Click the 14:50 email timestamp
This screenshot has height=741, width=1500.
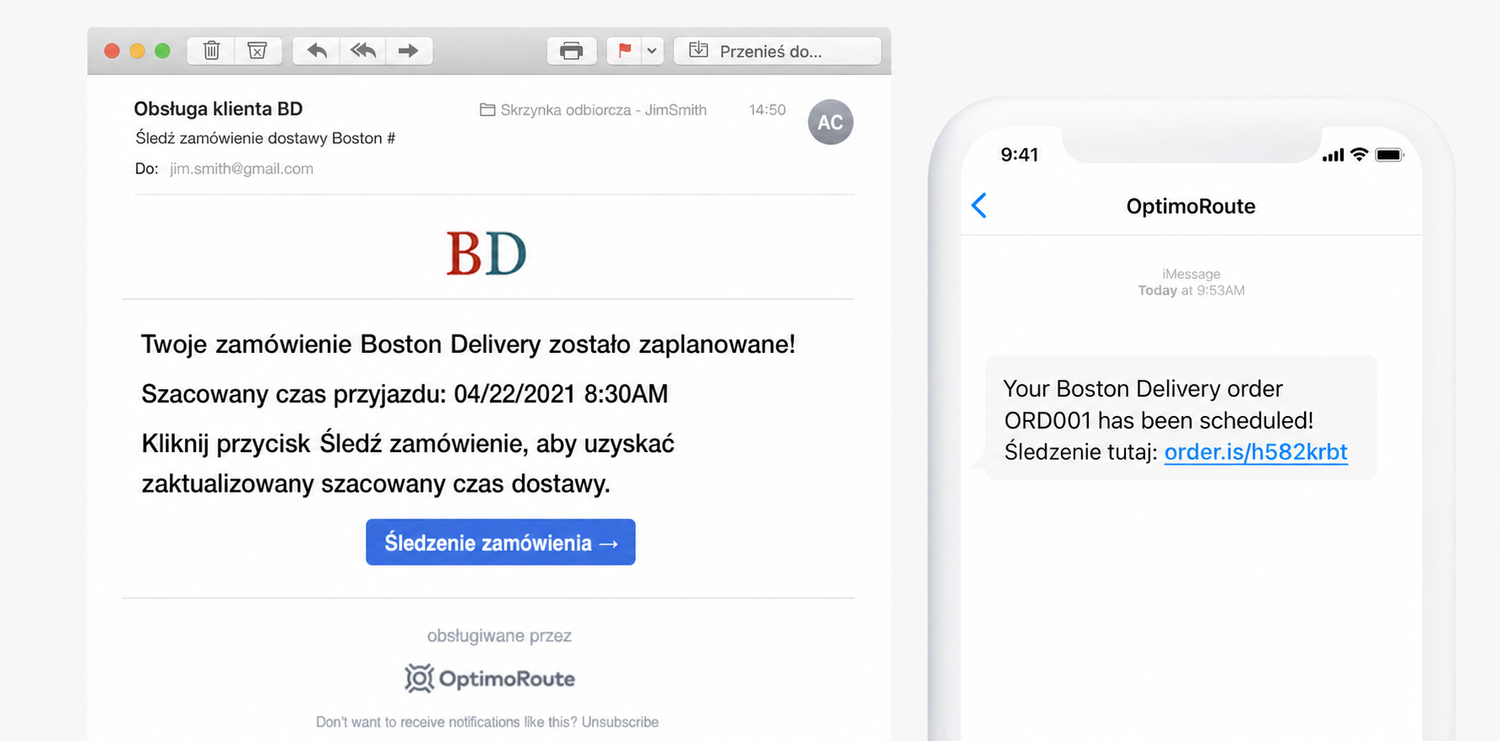pos(767,110)
